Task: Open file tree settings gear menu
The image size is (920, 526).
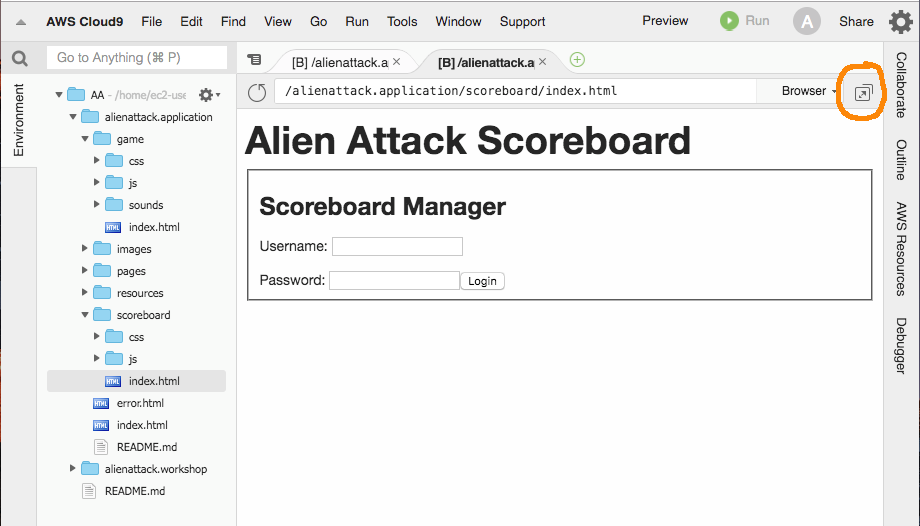Action: pos(209,95)
